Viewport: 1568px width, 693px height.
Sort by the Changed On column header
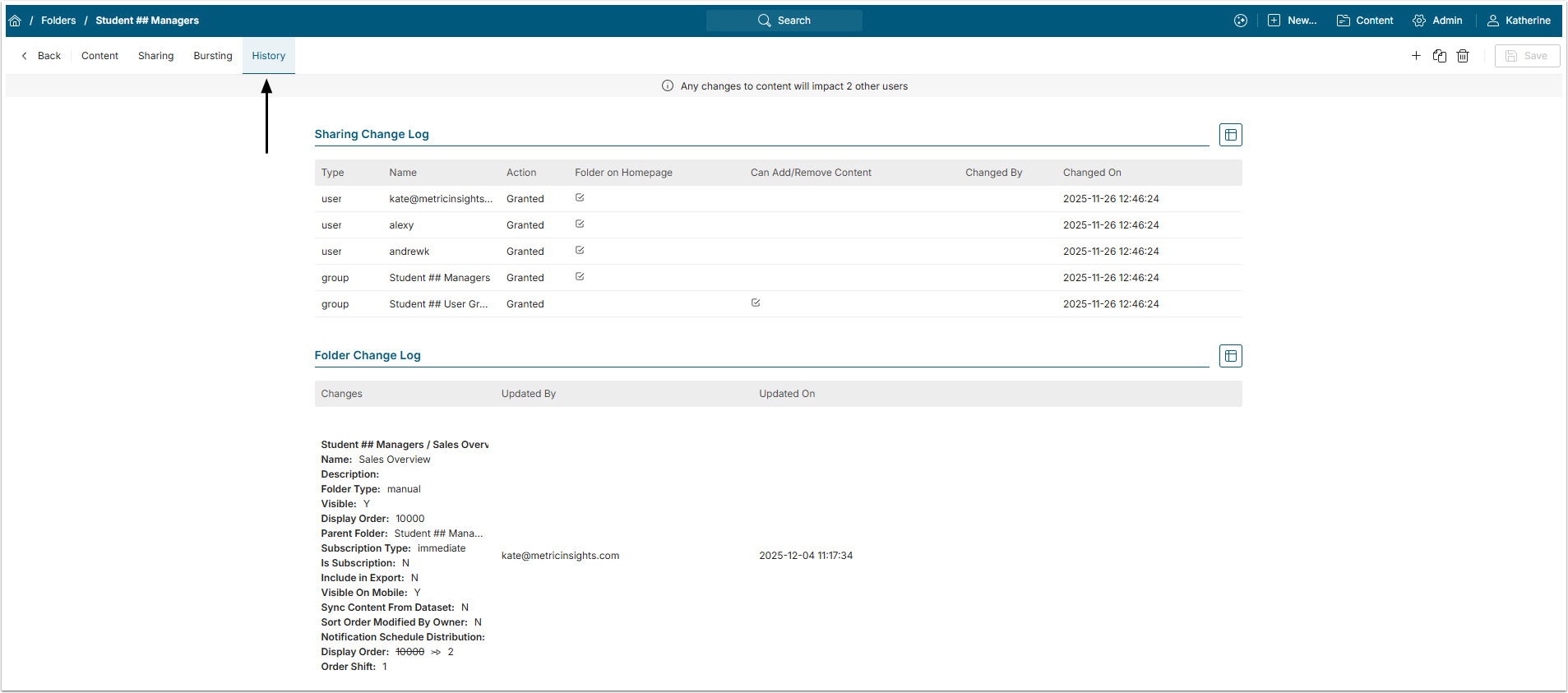(1091, 173)
